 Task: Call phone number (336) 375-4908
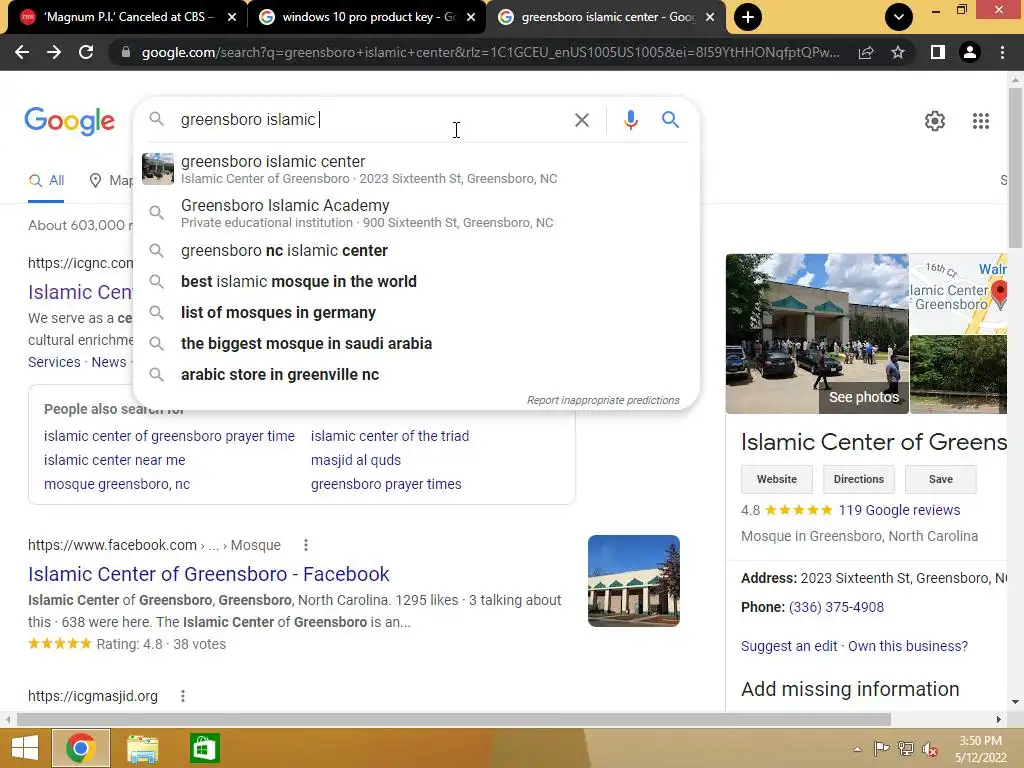coord(836,607)
